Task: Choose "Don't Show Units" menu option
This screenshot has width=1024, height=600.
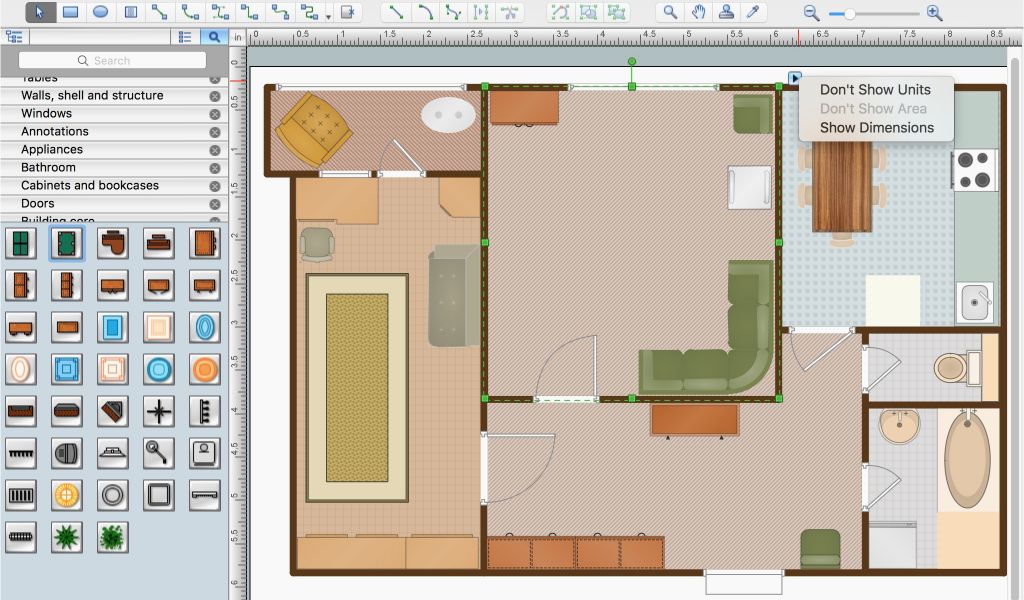Action: (875, 90)
